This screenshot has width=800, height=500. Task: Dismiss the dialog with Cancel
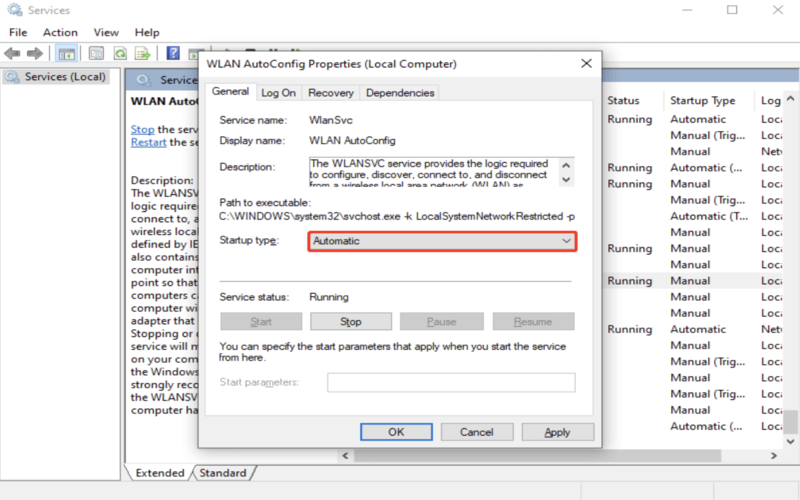tap(477, 432)
